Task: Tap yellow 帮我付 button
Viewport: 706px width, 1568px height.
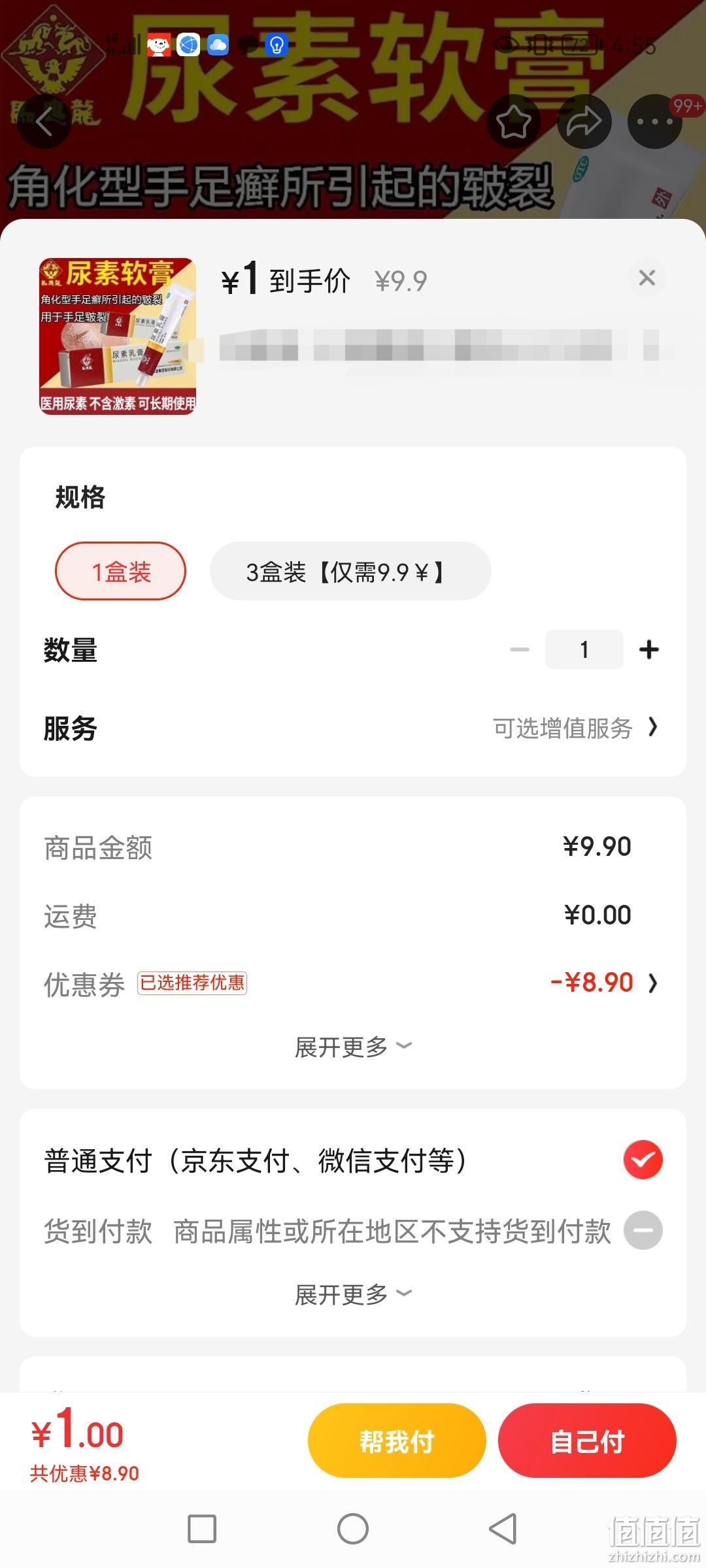Action: (x=397, y=1441)
